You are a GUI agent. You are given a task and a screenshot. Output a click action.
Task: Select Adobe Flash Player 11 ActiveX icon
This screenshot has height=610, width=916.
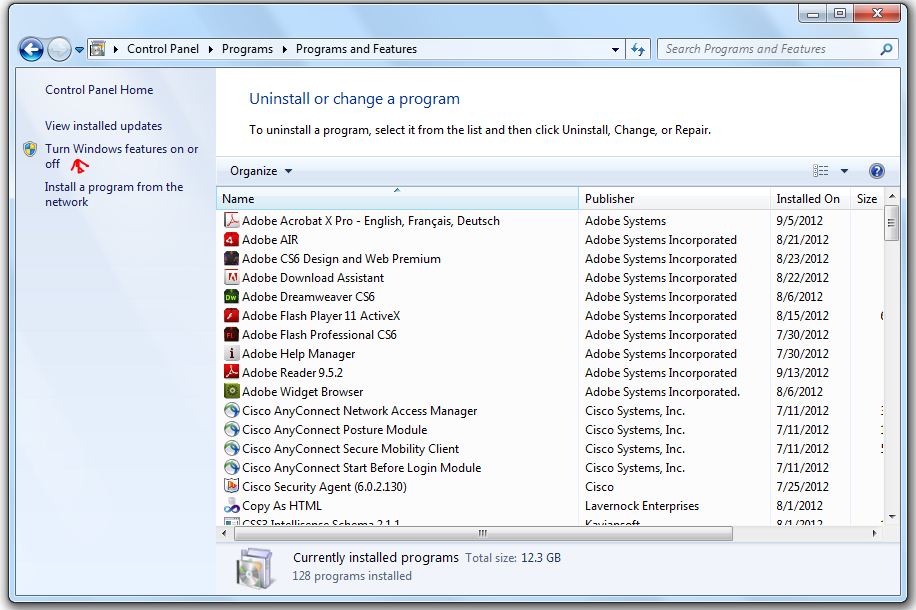[x=232, y=316]
